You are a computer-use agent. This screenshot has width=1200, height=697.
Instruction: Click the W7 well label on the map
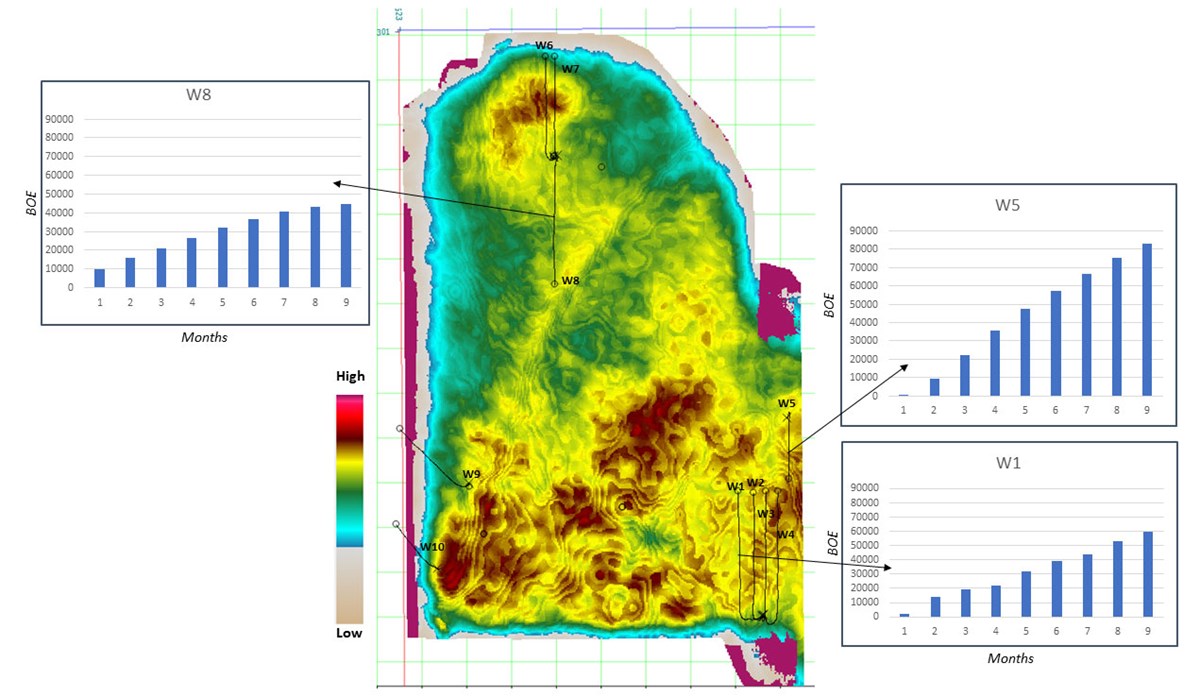point(569,69)
